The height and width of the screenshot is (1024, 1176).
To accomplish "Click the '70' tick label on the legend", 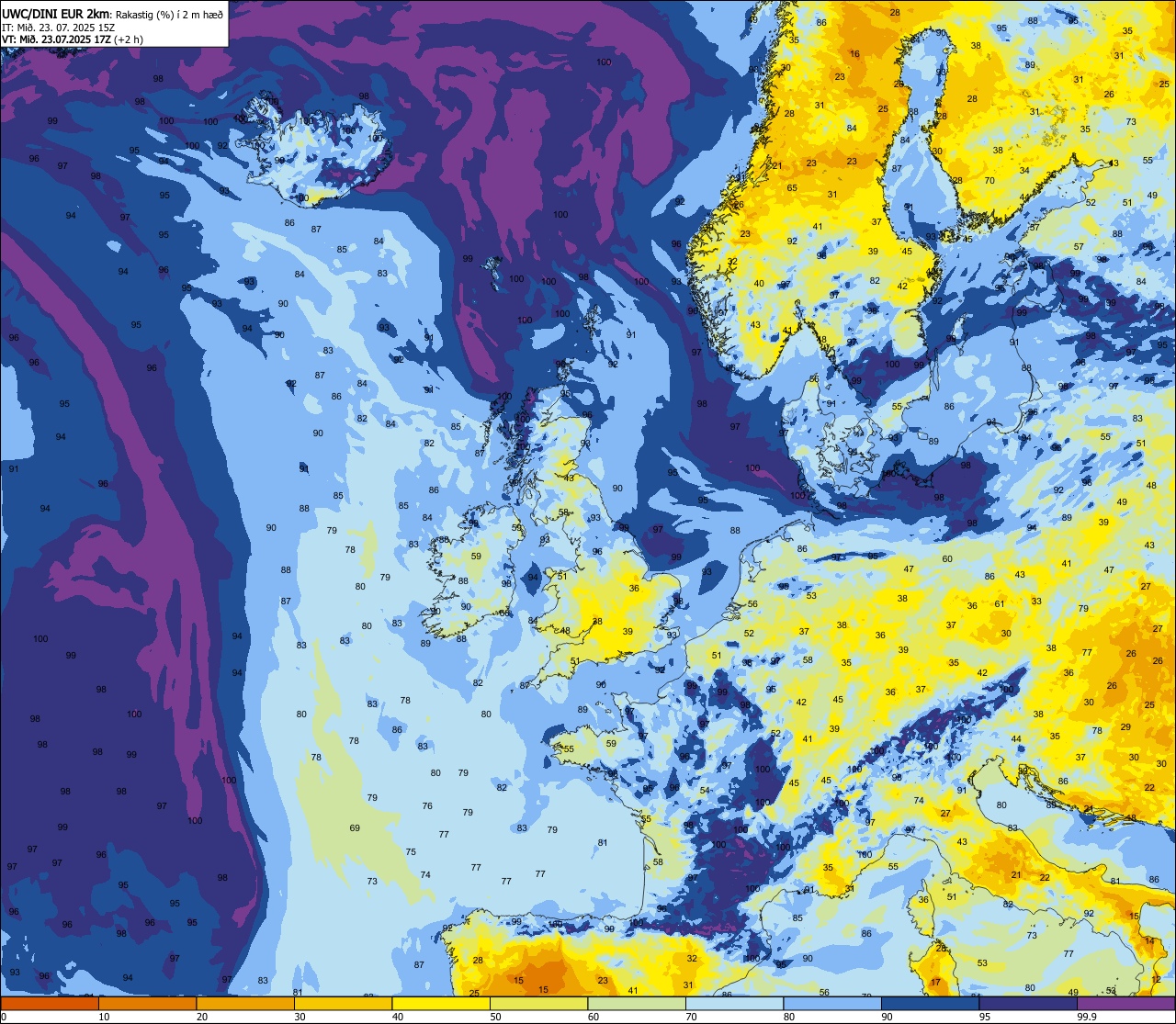I will [x=691, y=1017].
